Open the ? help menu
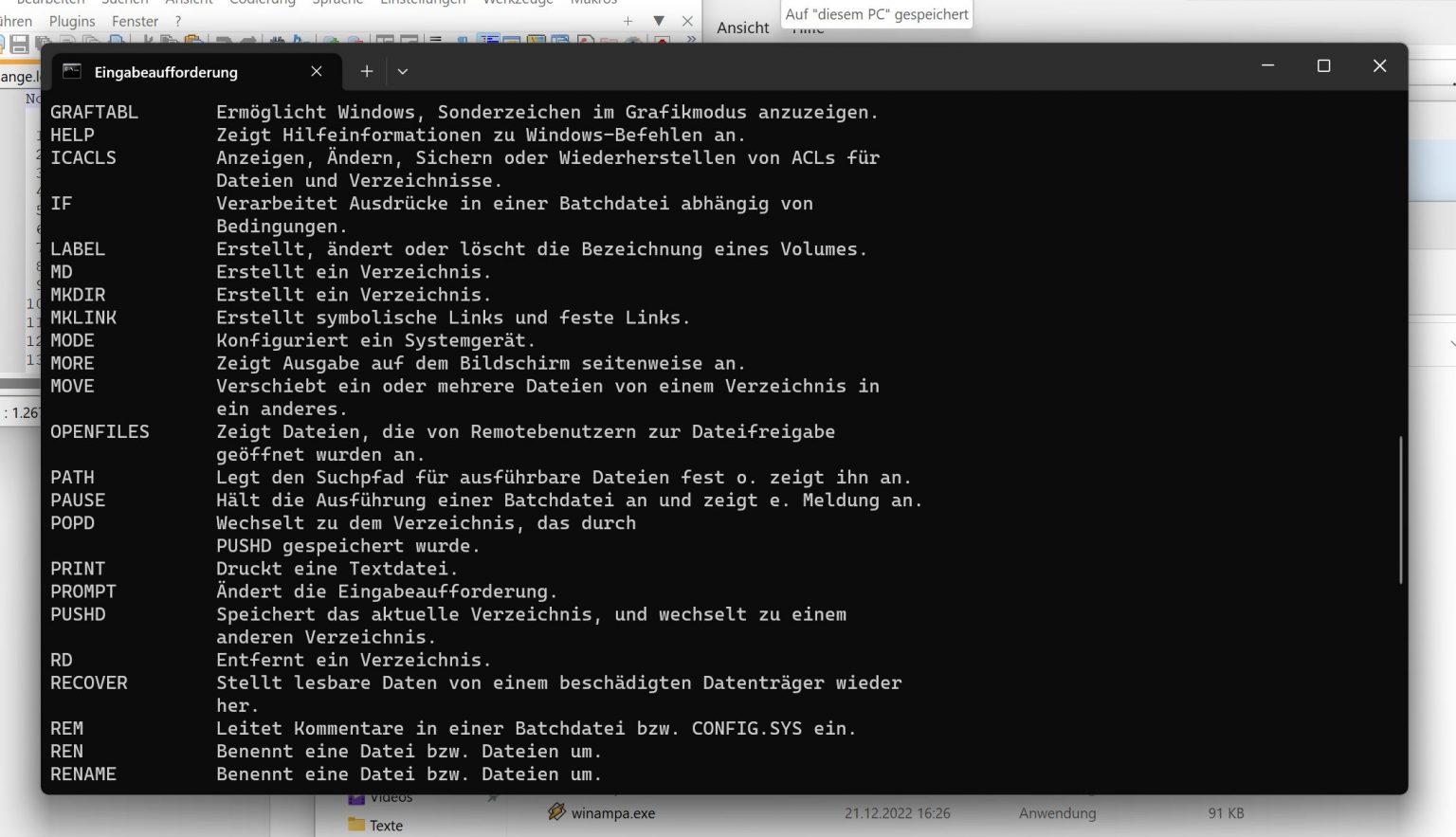This screenshot has height=837, width=1456. [178, 21]
